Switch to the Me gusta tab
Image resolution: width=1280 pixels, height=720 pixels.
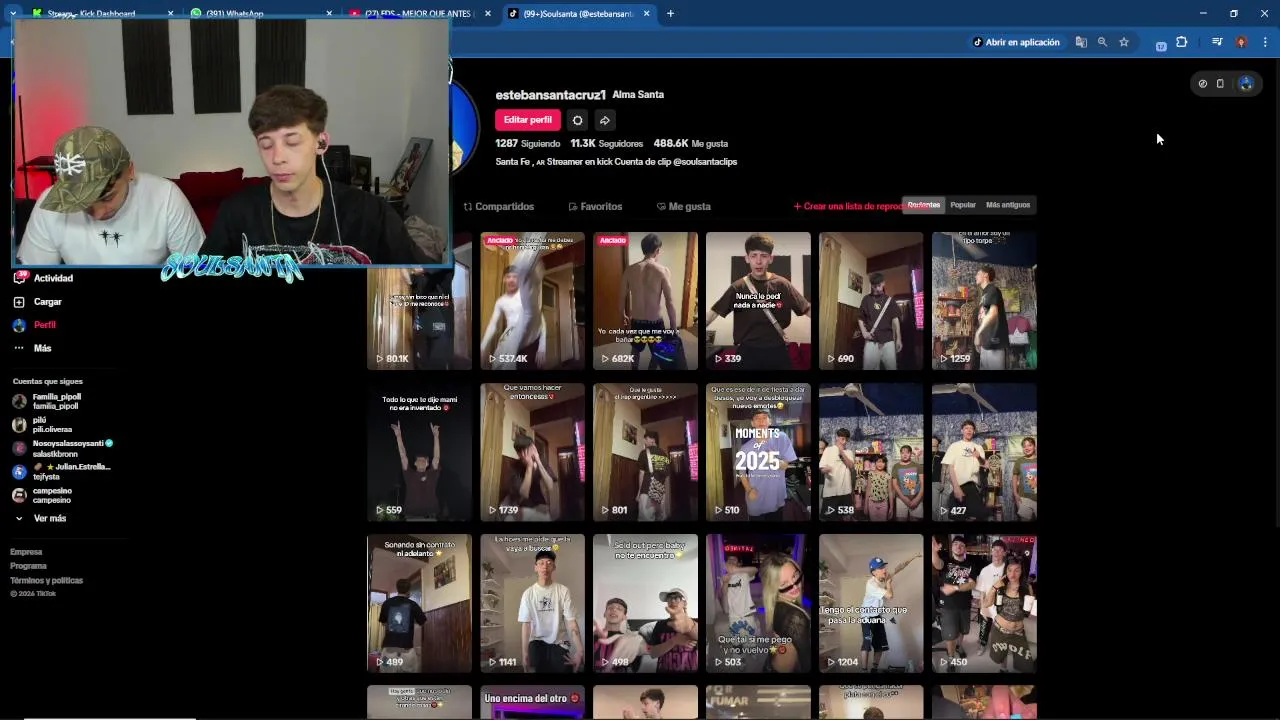(x=684, y=206)
